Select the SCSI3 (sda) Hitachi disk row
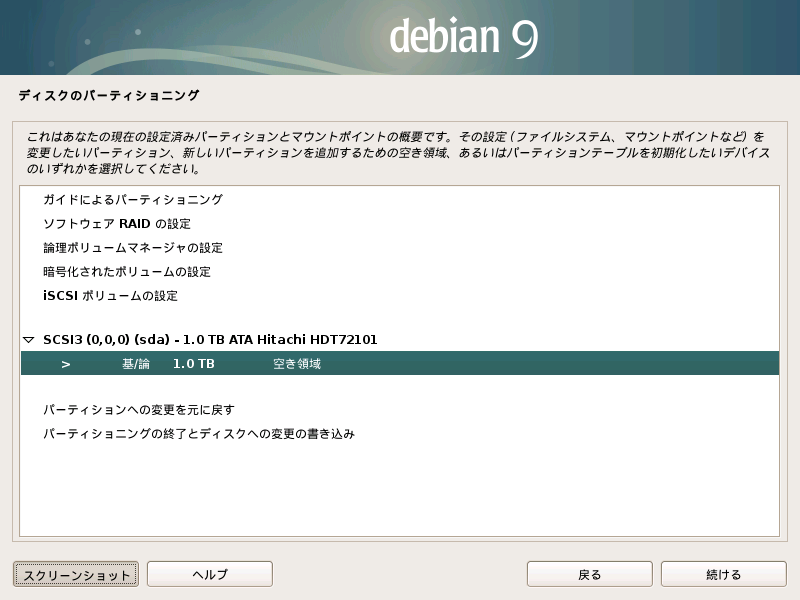This screenshot has height=600, width=800. click(x=210, y=340)
